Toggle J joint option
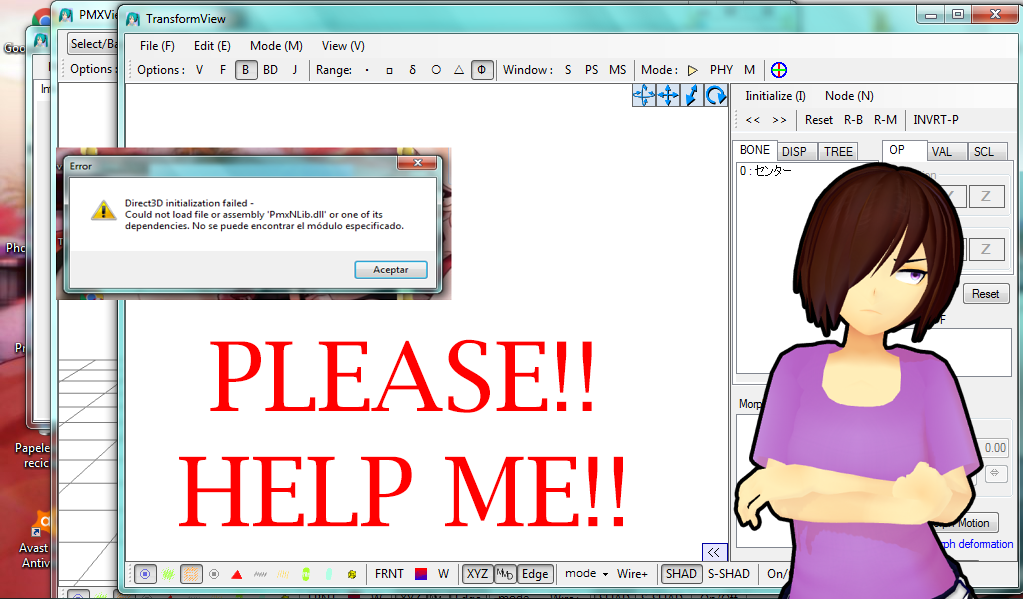Image resolution: width=1023 pixels, height=599 pixels. [x=295, y=70]
